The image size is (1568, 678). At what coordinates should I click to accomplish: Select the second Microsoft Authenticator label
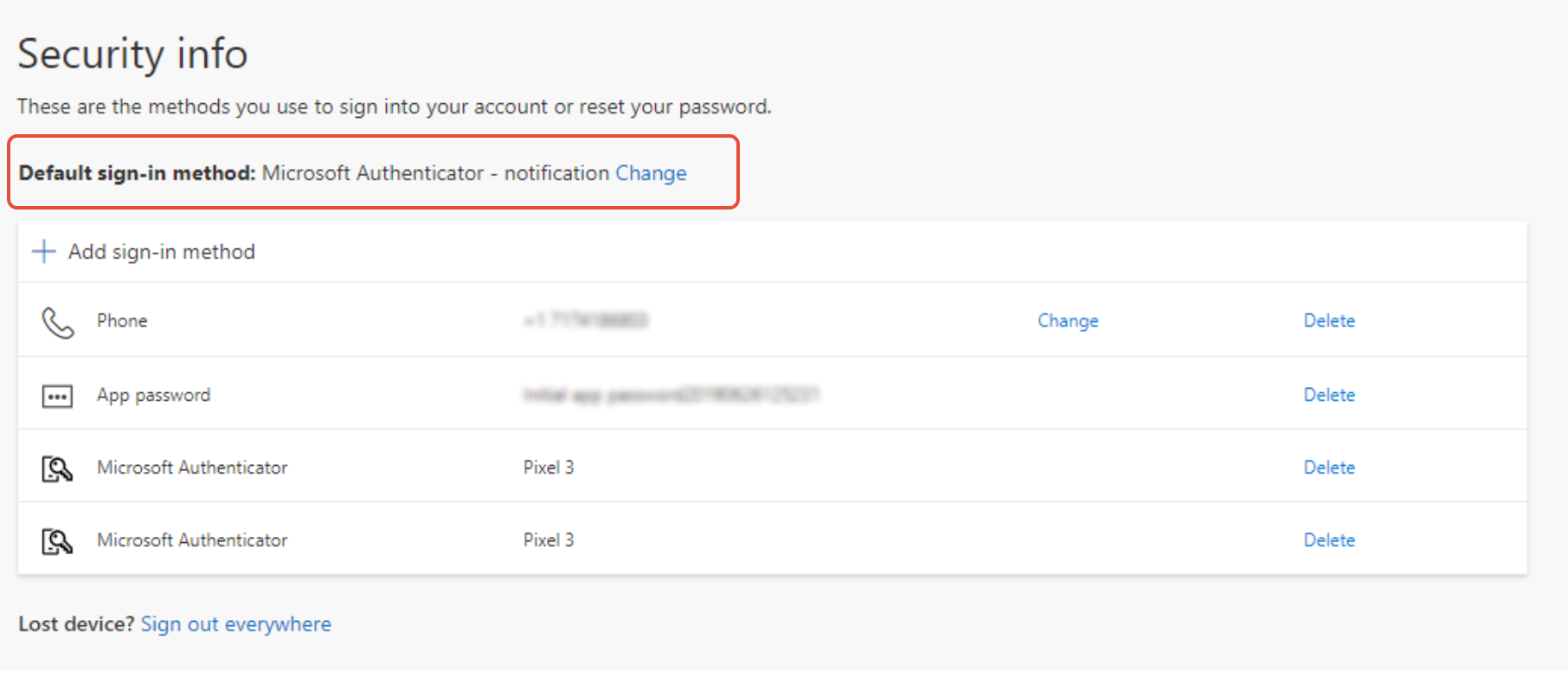pyautogui.click(x=192, y=540)
